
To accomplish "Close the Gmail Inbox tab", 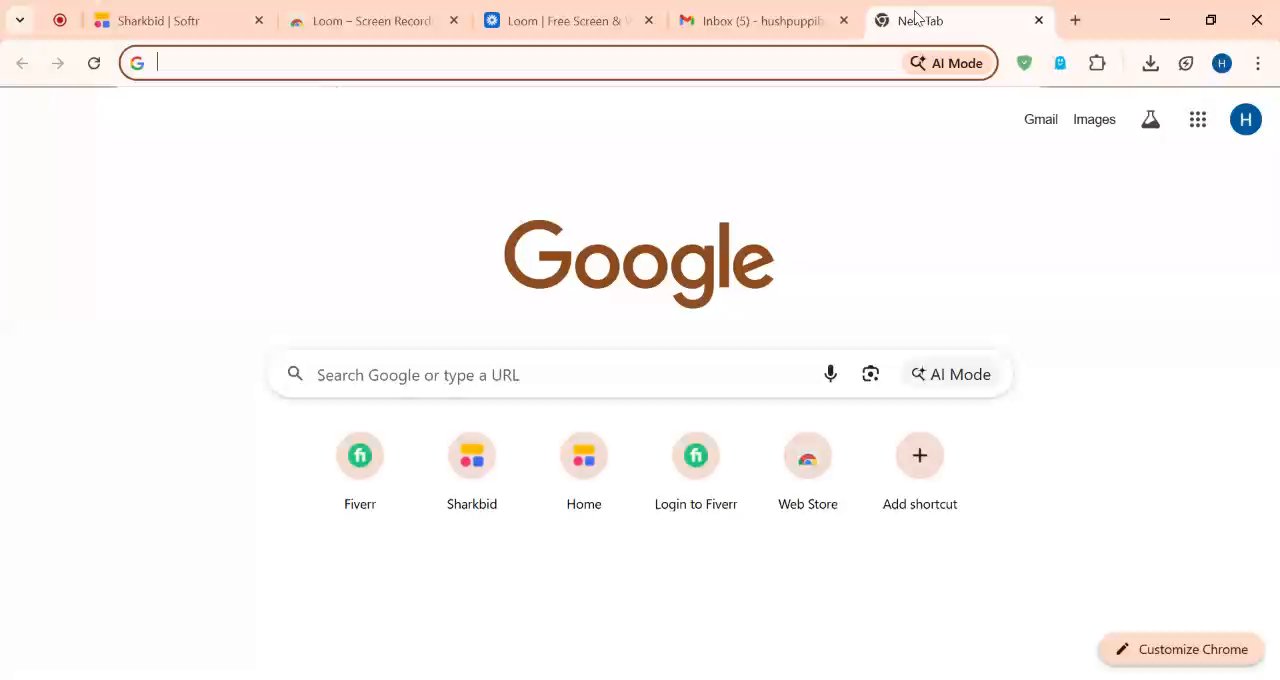I will 844,20.
